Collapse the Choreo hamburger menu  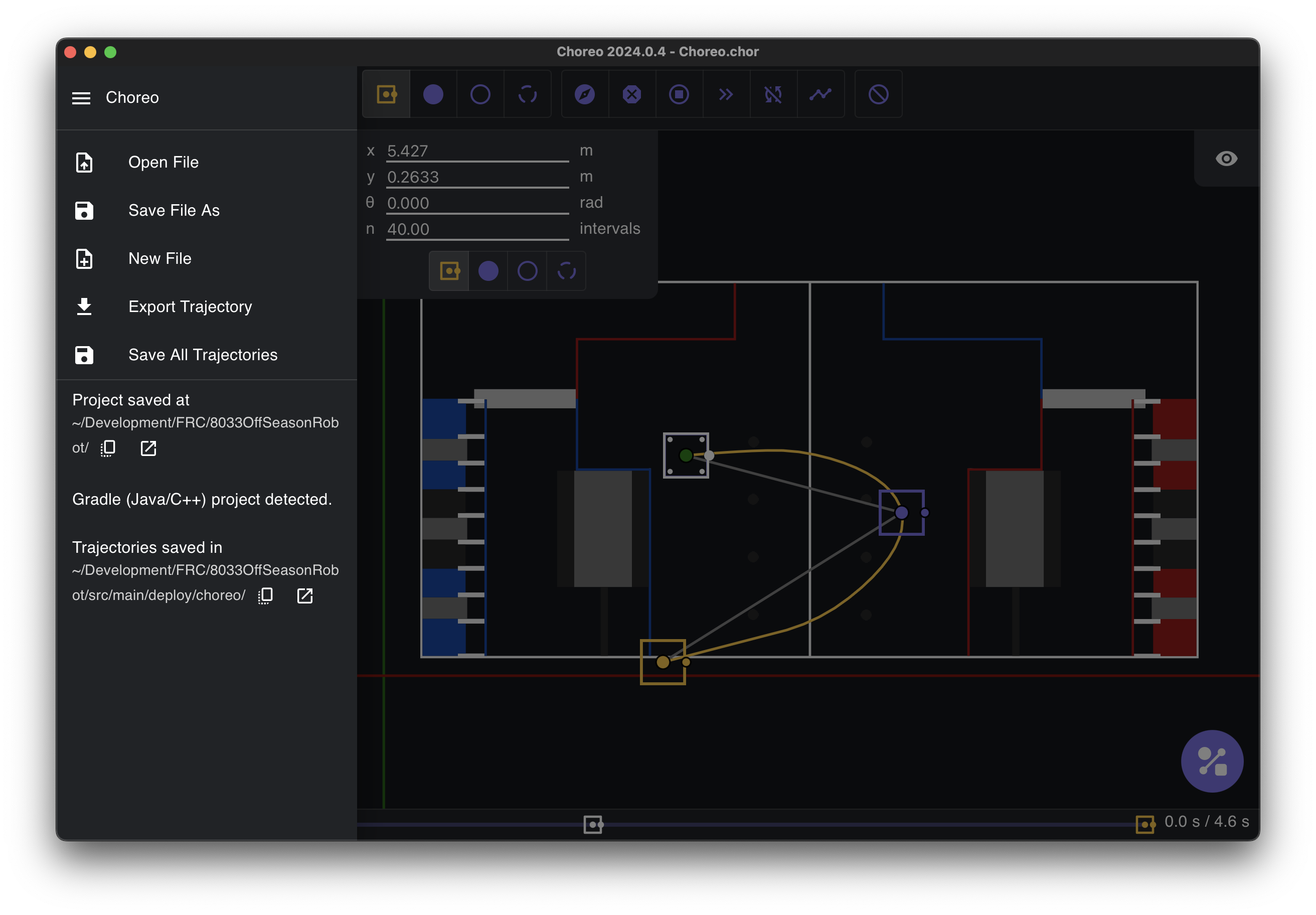[81, 98]
